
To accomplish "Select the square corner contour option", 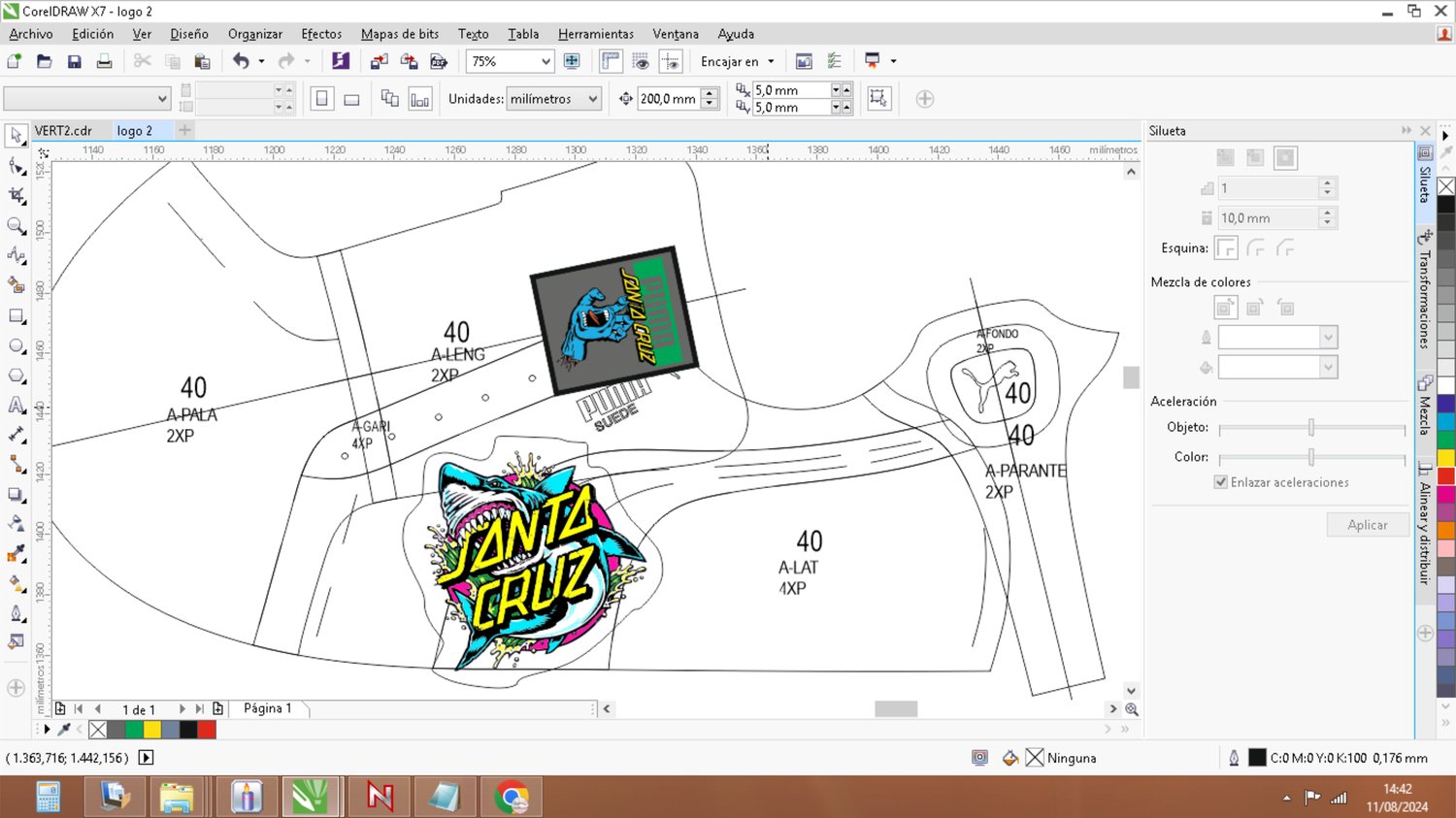I will click(x=1226, y=248).
